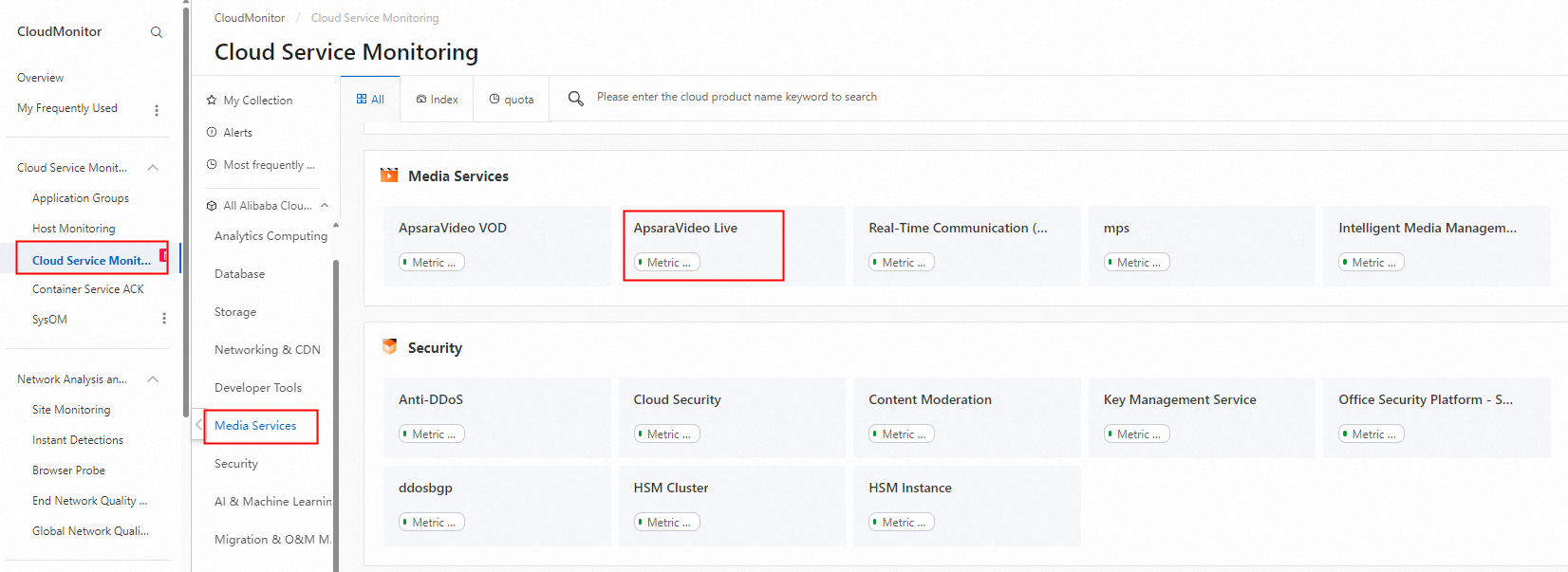Collapse the side panel using the arrow handle

(198, 425)
